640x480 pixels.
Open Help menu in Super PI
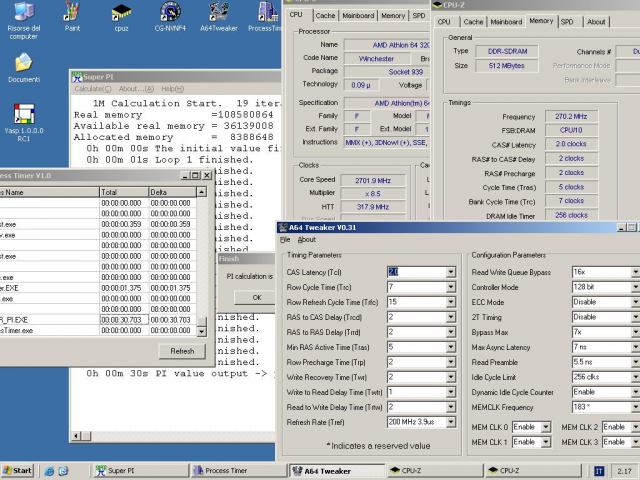[172, 89]
